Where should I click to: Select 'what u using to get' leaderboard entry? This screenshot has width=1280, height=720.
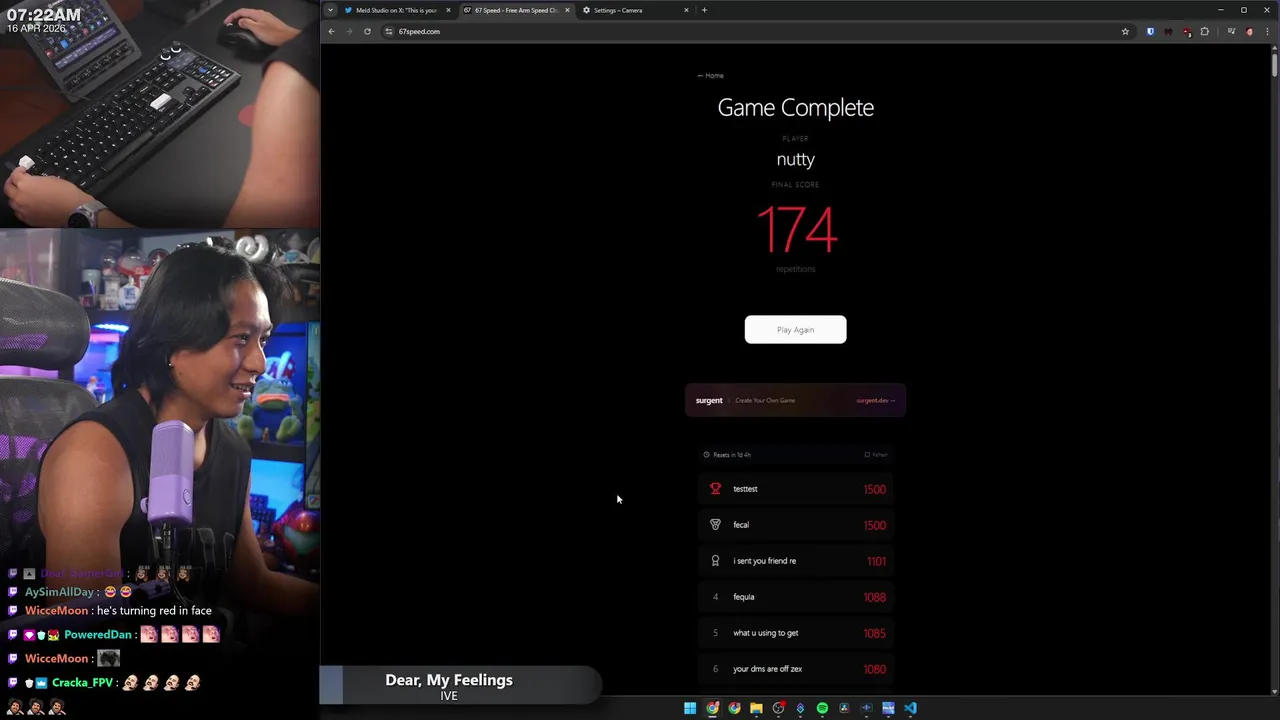click(x=796, y=633)
